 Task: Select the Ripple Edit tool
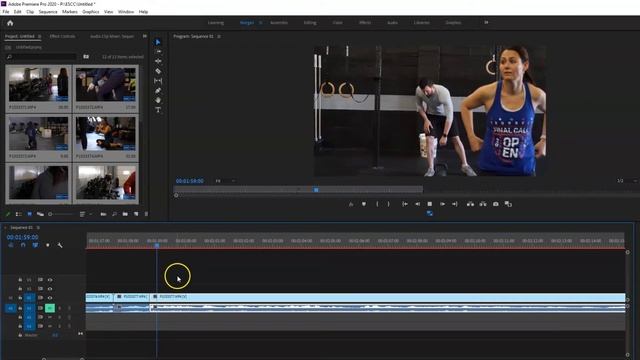coord(158,61)
